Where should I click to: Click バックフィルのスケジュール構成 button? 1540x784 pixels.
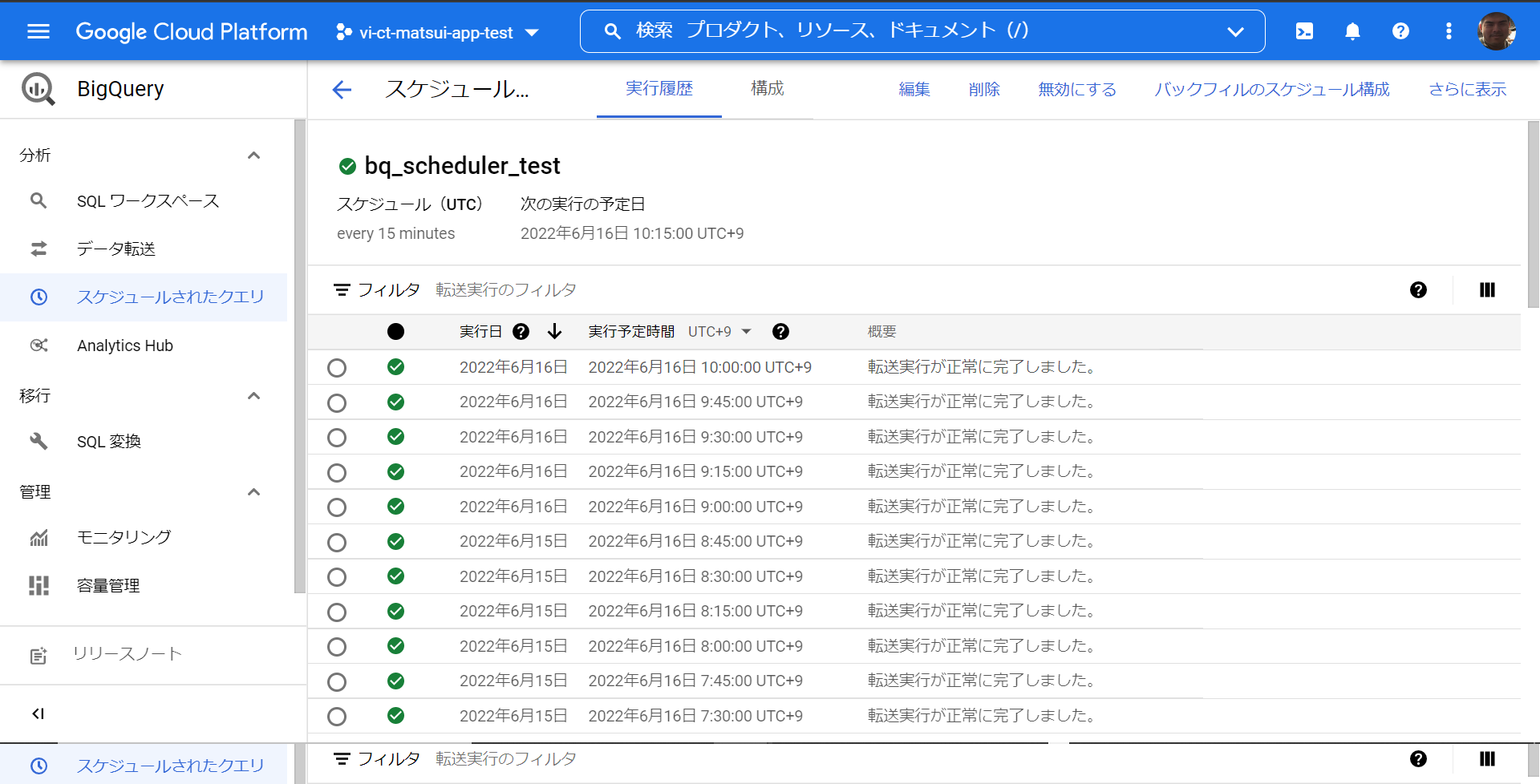coord(1272,89)
